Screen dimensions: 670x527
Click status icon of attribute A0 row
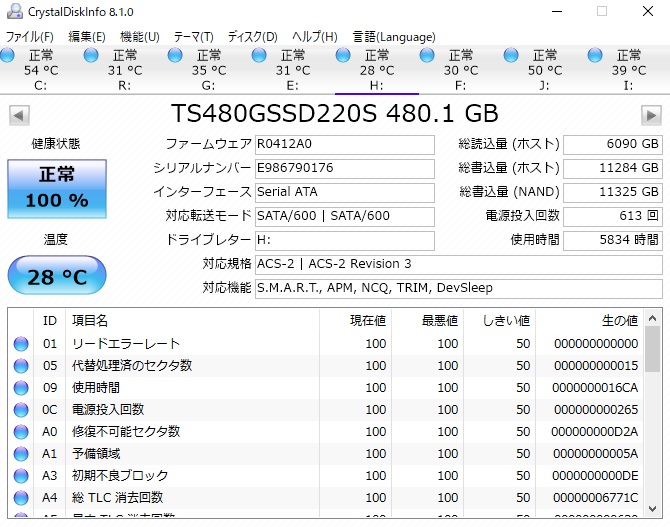coord(21,432)
